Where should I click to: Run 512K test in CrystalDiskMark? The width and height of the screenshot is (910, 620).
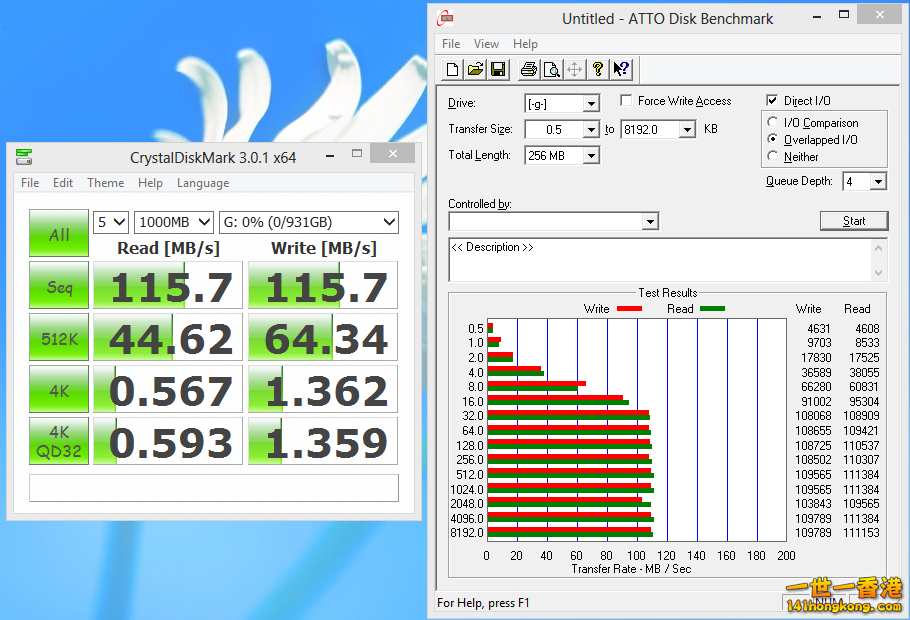click(59, 337)
